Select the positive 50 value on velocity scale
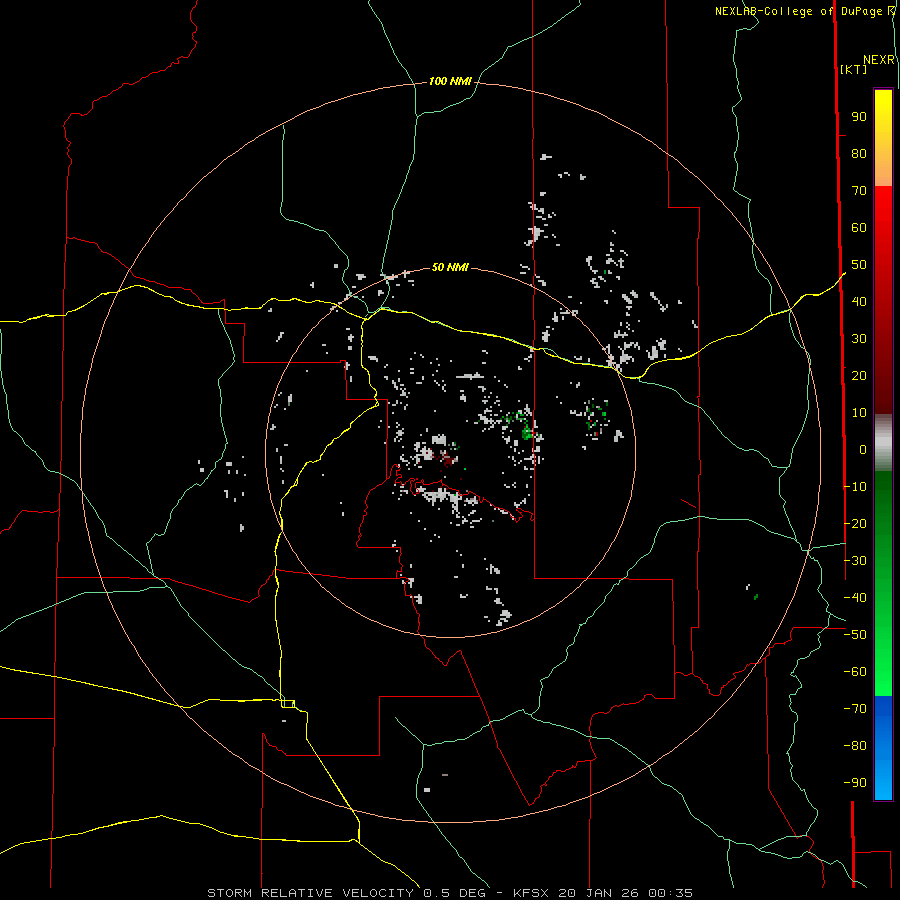The image size is (900, 900). coord(859,265)
